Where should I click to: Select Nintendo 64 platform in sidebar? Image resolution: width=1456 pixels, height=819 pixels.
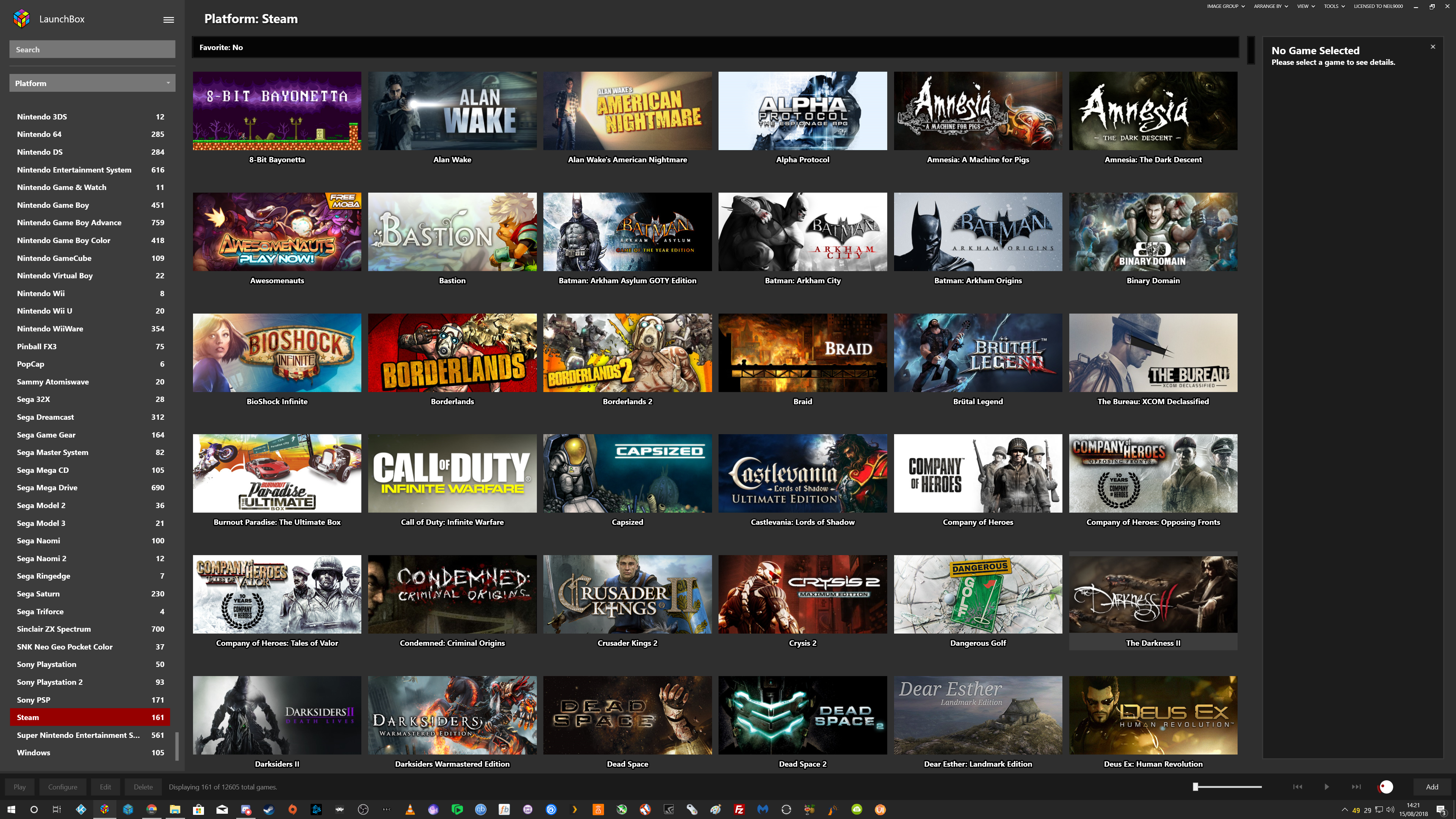90,134
